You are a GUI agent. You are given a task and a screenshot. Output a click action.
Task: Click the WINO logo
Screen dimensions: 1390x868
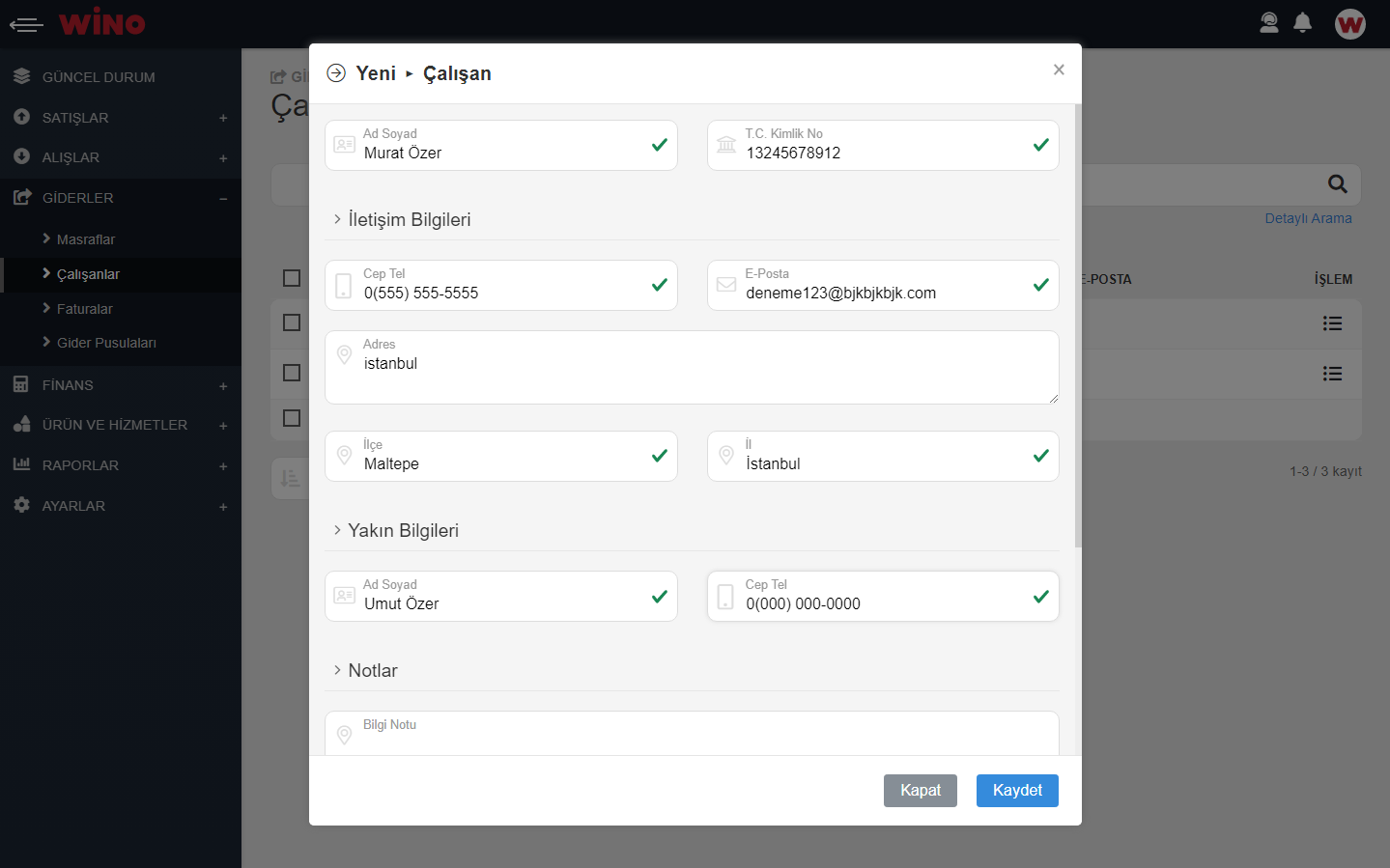coord(101,23)
